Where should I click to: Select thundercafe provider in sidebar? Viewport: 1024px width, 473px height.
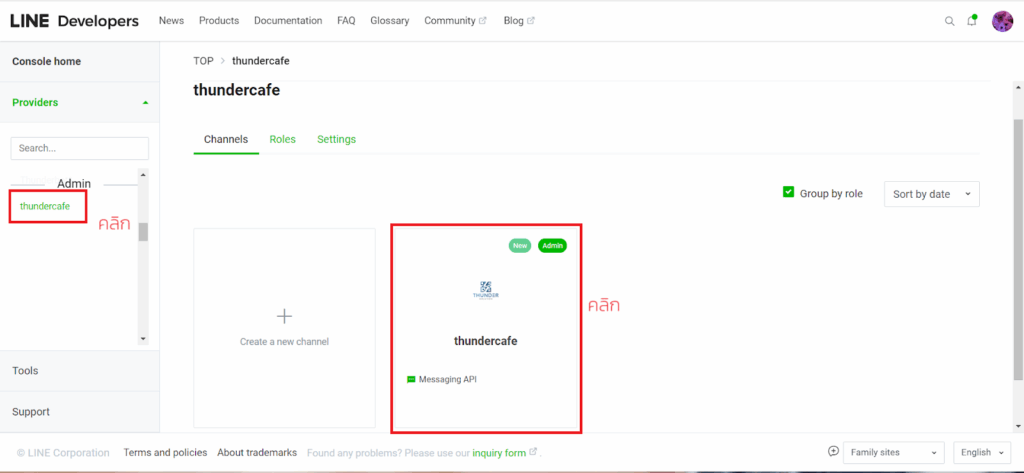45,206
